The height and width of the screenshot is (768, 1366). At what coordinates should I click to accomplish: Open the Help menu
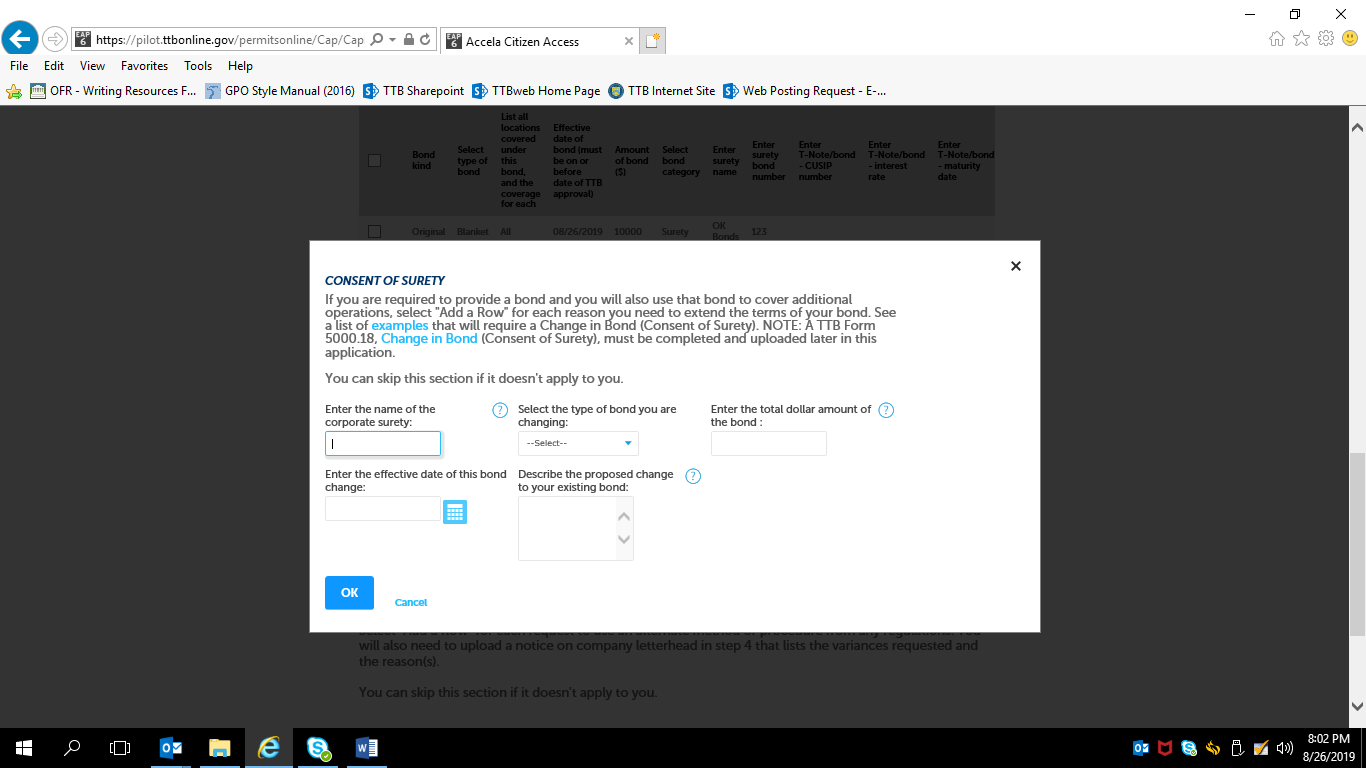point(240,65)
